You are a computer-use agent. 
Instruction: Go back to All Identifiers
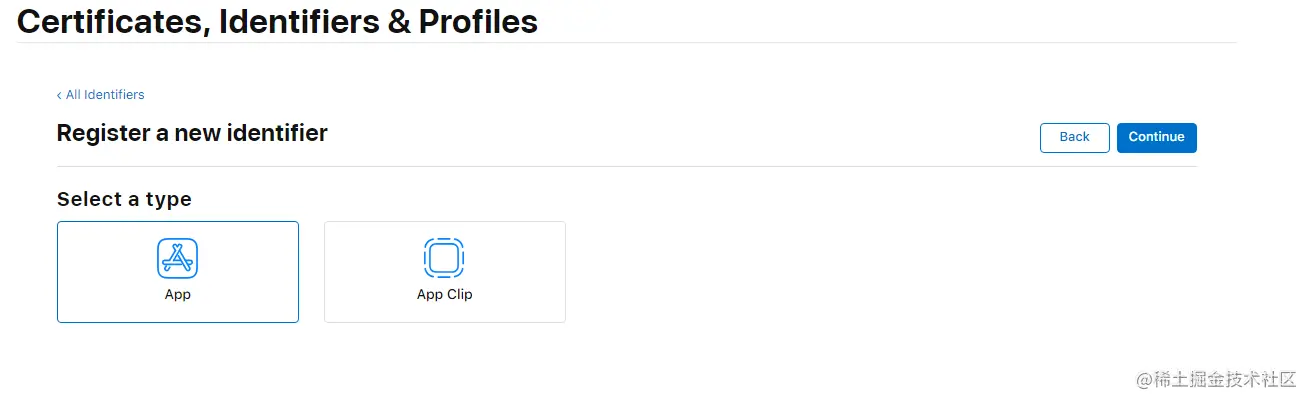pos(104,95)
